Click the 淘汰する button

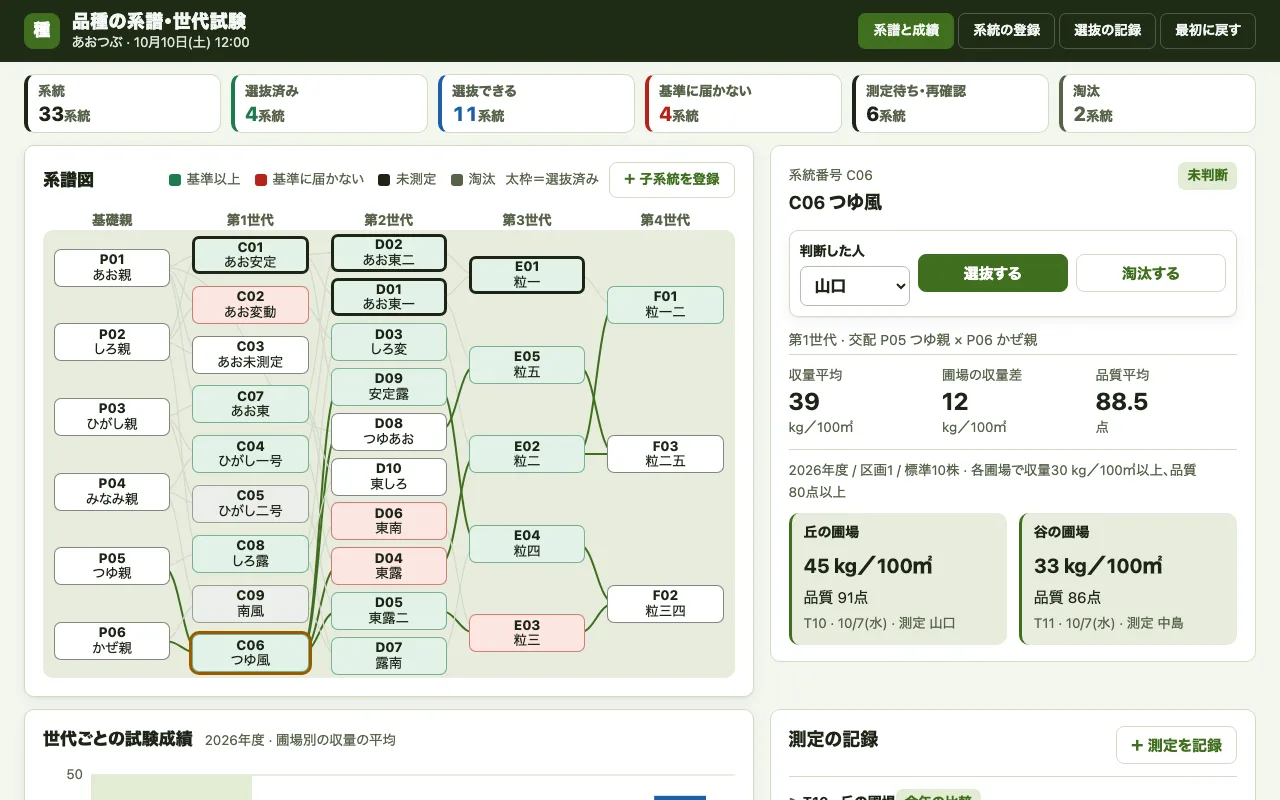(1151, 273)
